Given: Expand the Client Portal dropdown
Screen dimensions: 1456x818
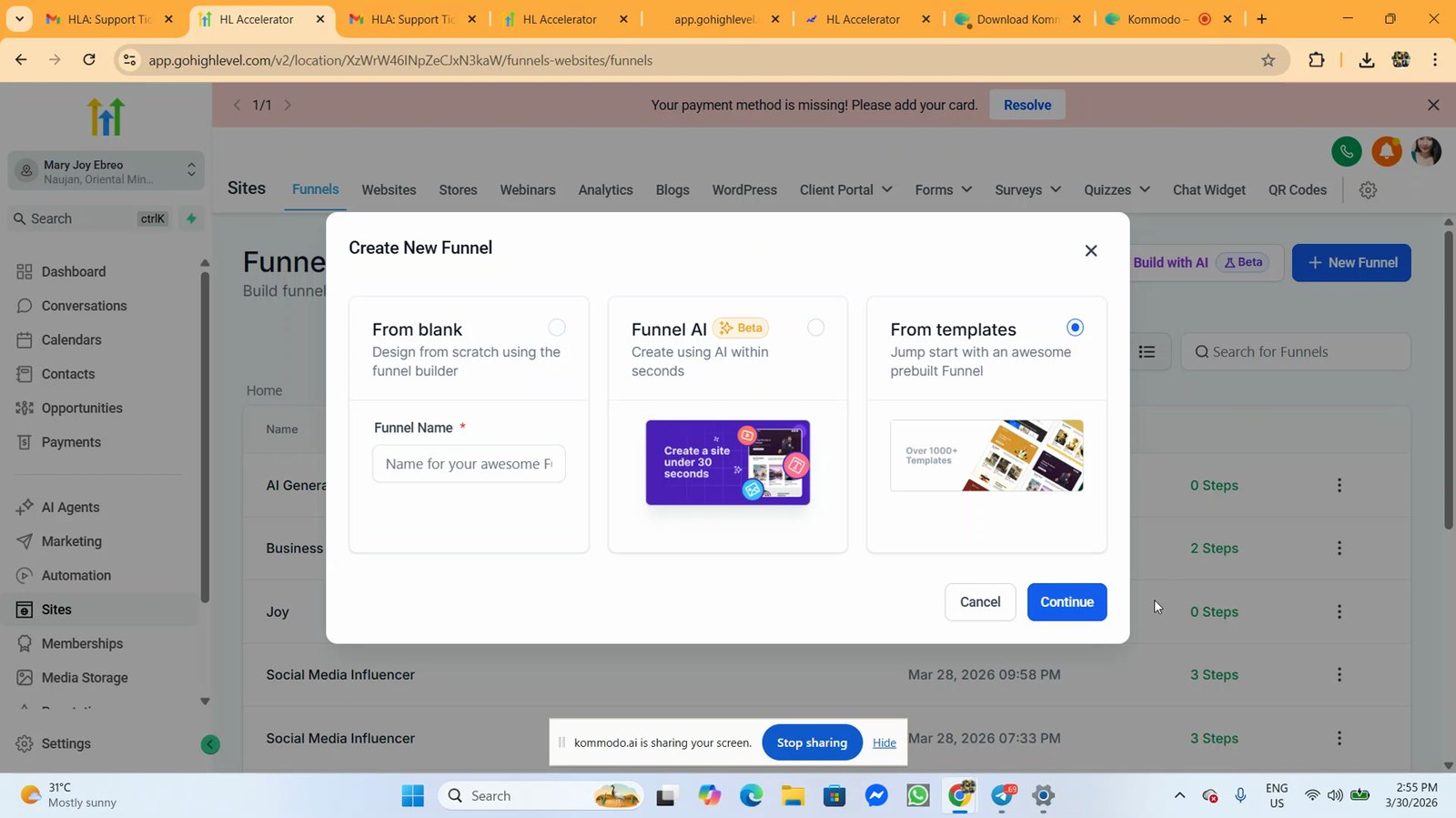Looking at the screenshot, I should tap(846, 190).
